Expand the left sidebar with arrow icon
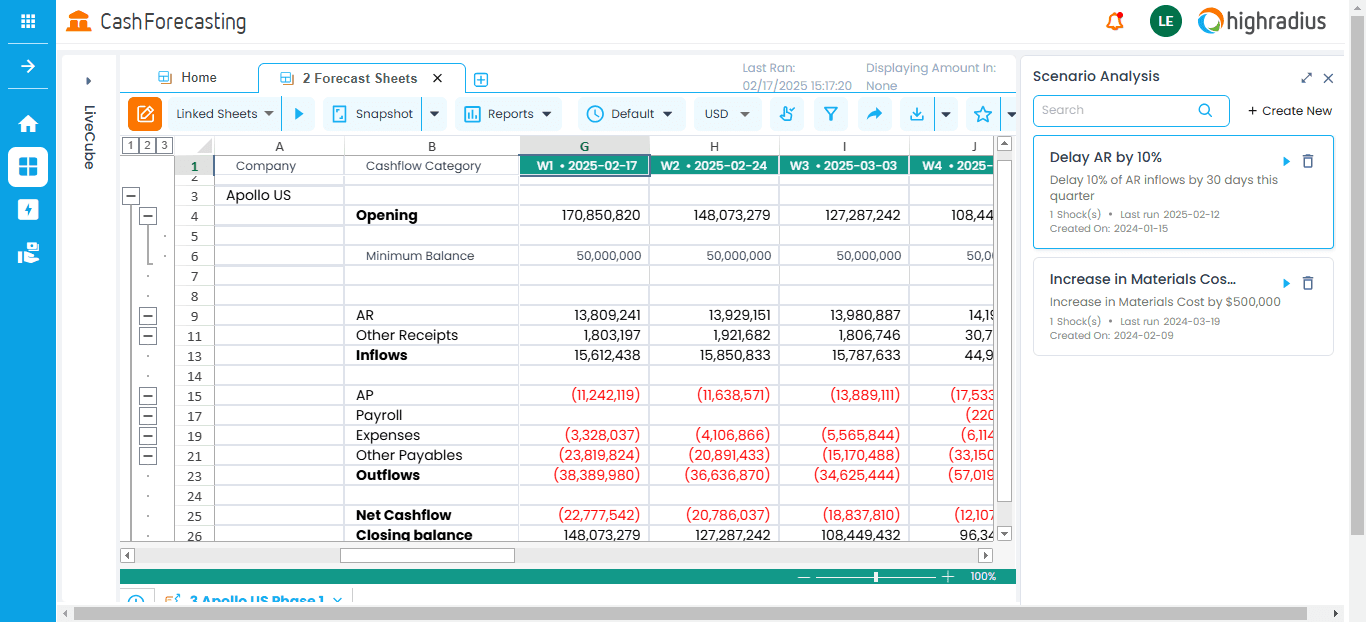 click(x=28, y=66)
